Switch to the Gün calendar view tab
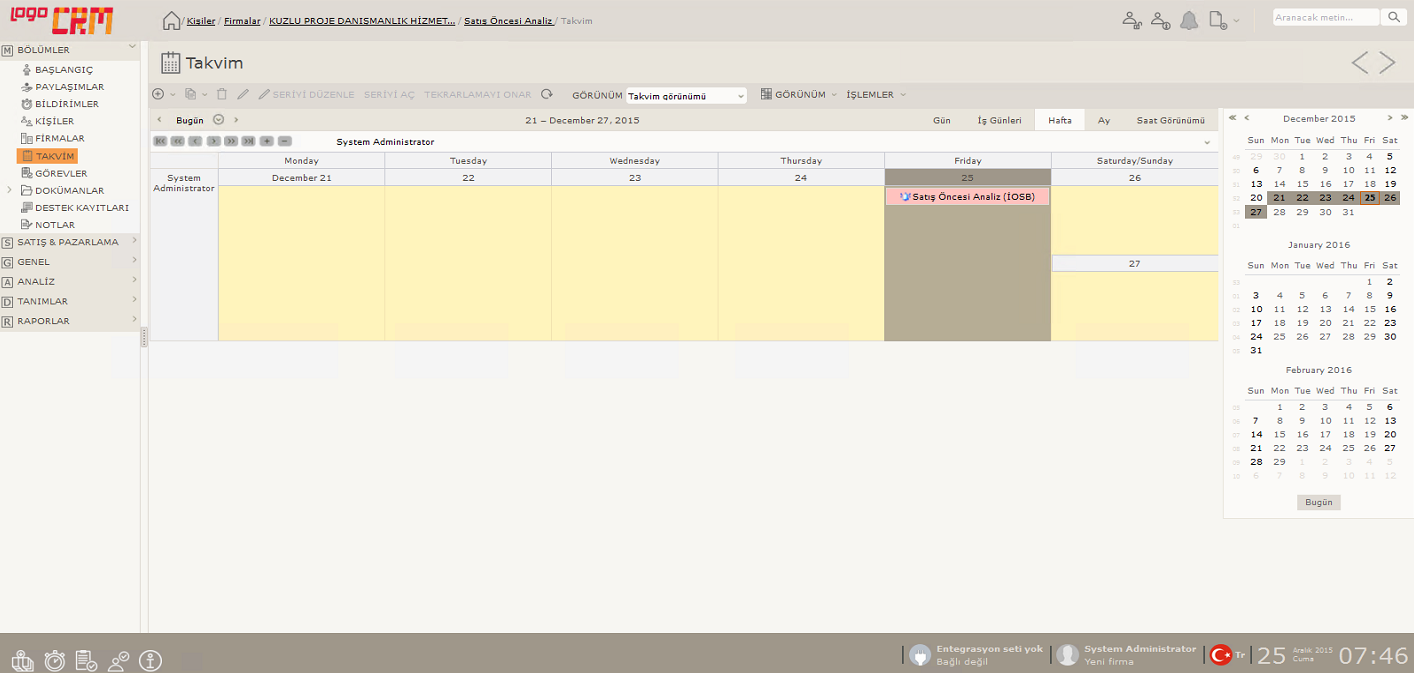Screen dimensions: 1414x673 (941, 120)
